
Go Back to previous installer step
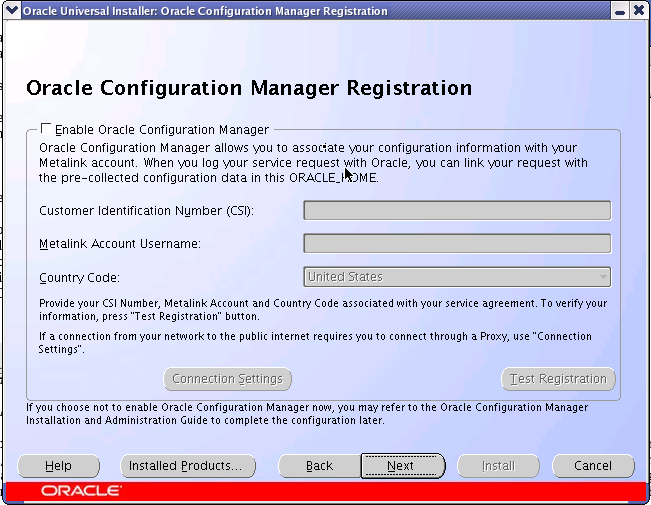(319, 466)
